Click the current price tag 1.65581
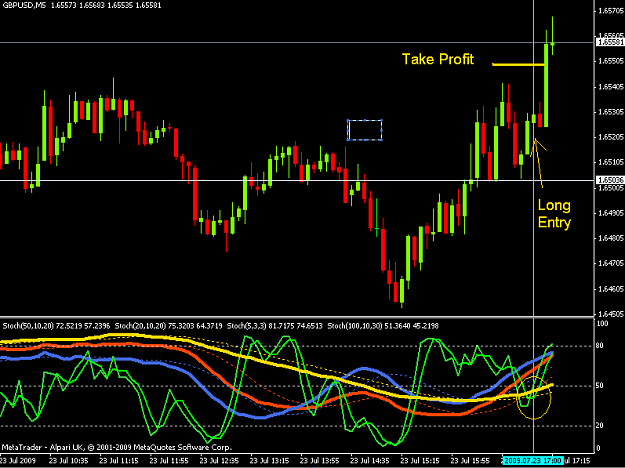The image size is (625, 468). coord(610,42)
